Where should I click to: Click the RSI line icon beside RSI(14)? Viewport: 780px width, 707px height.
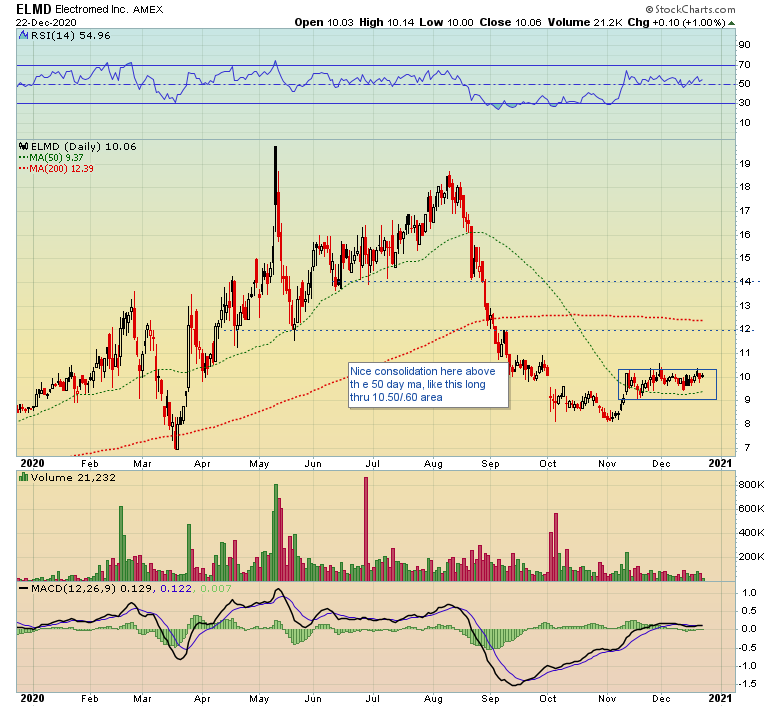coord(23,35)
